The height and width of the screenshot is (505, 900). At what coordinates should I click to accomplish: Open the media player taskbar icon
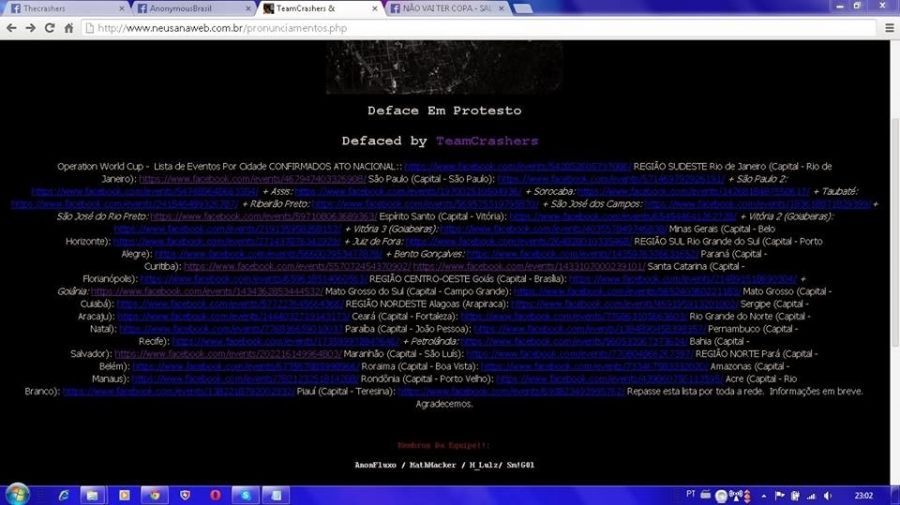tap(124, 495)
